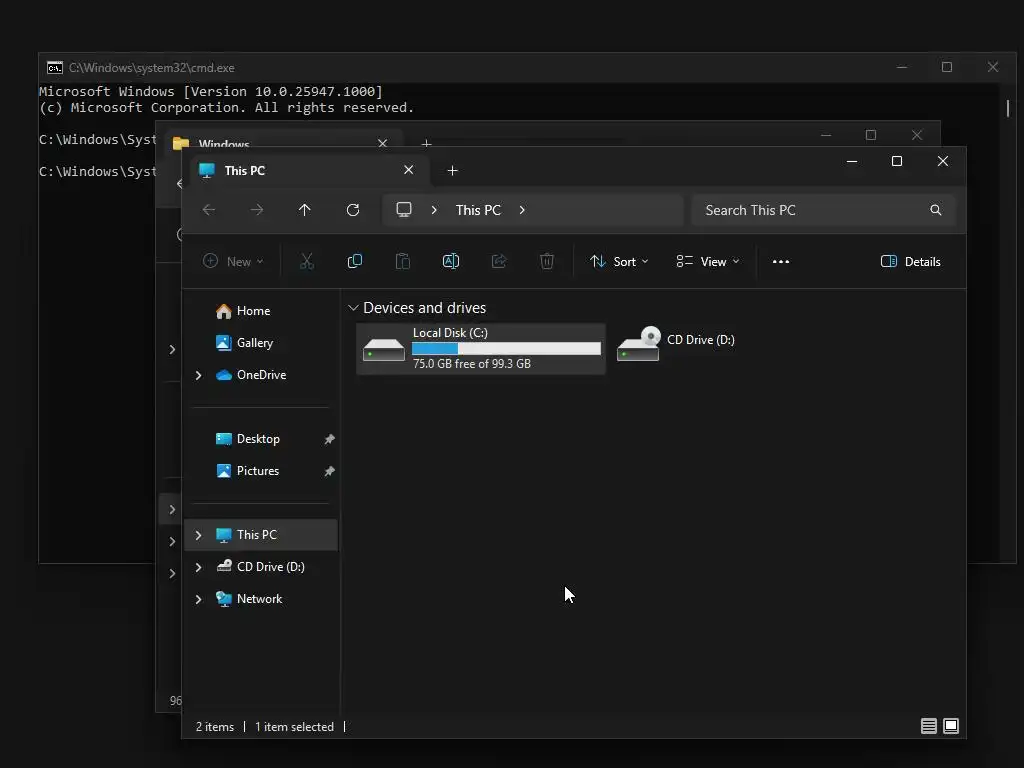Click "1 item selected" in status bar
The image size is (1024, 768).
coord(295,727)
